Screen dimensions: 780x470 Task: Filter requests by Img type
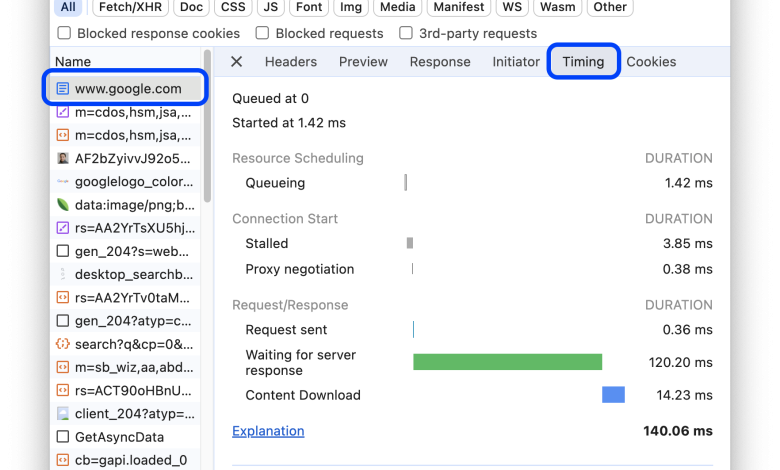click(x=351, y=7)
